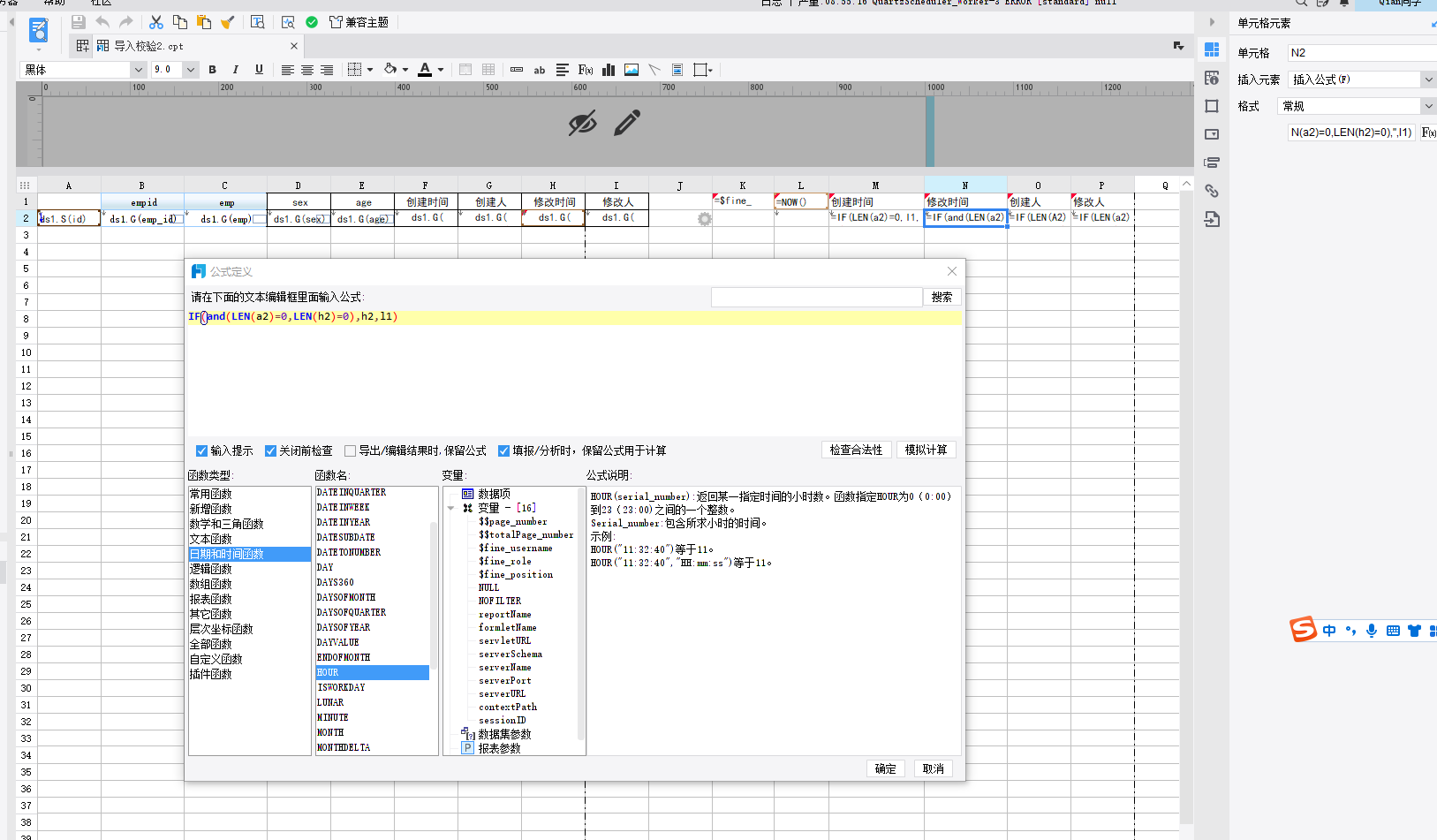Select 常用函数 function category

tap(211, 494)
